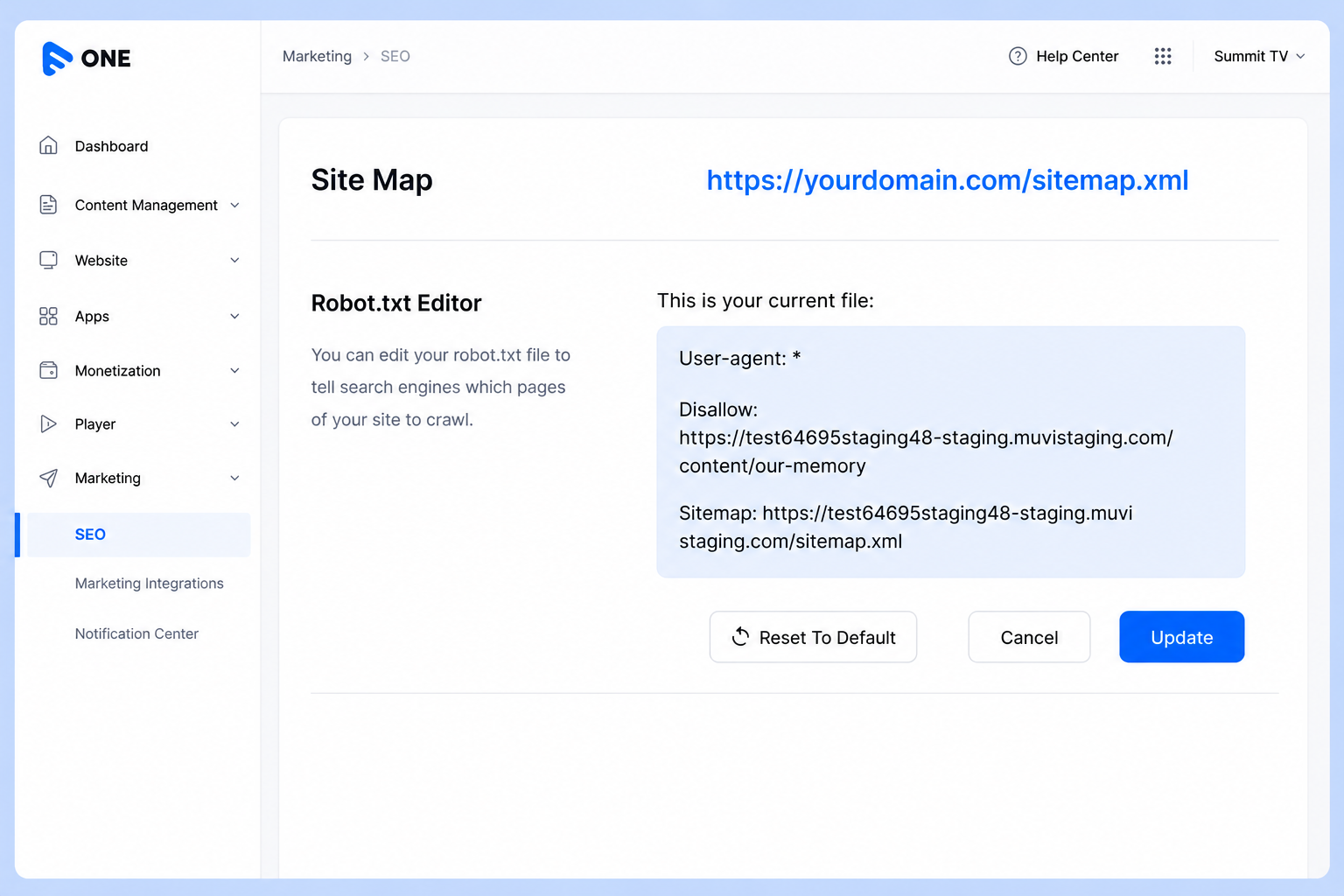Expand the Content Management chevron

(x=234, y=205)
